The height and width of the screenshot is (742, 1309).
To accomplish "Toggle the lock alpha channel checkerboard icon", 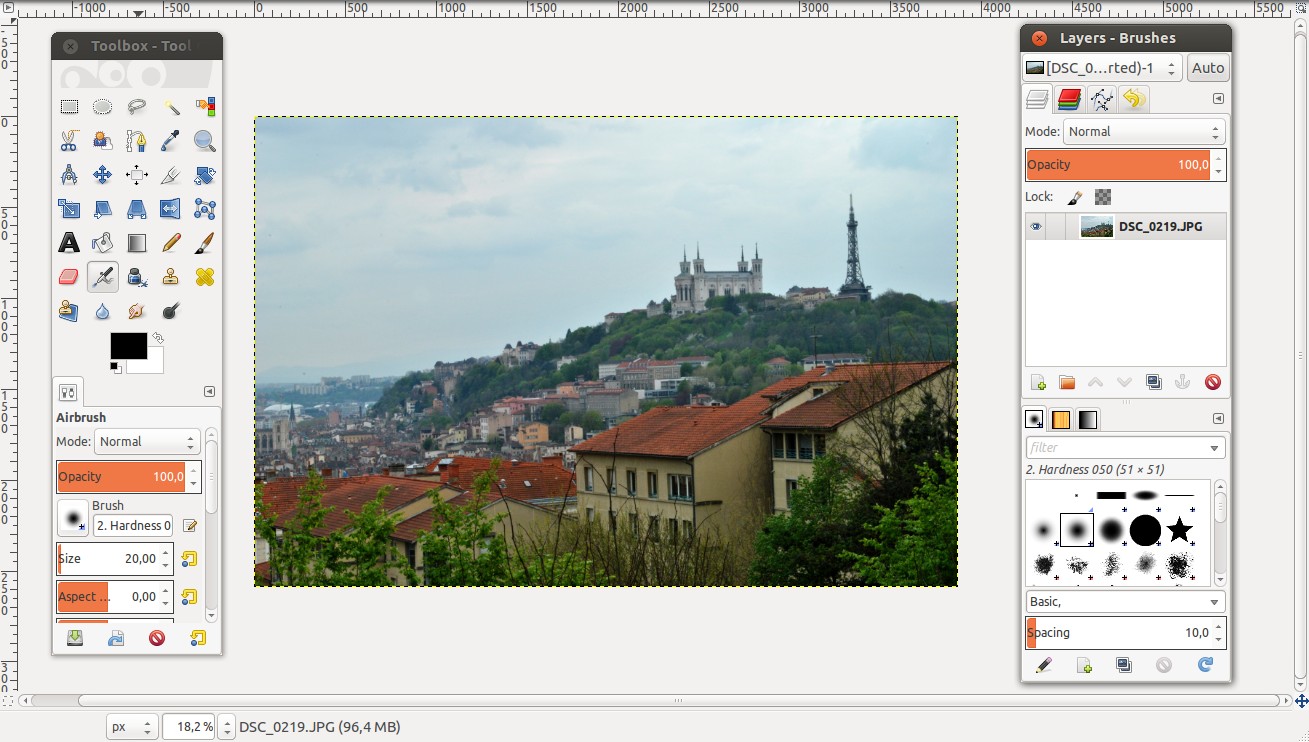I will point(1102,197).
